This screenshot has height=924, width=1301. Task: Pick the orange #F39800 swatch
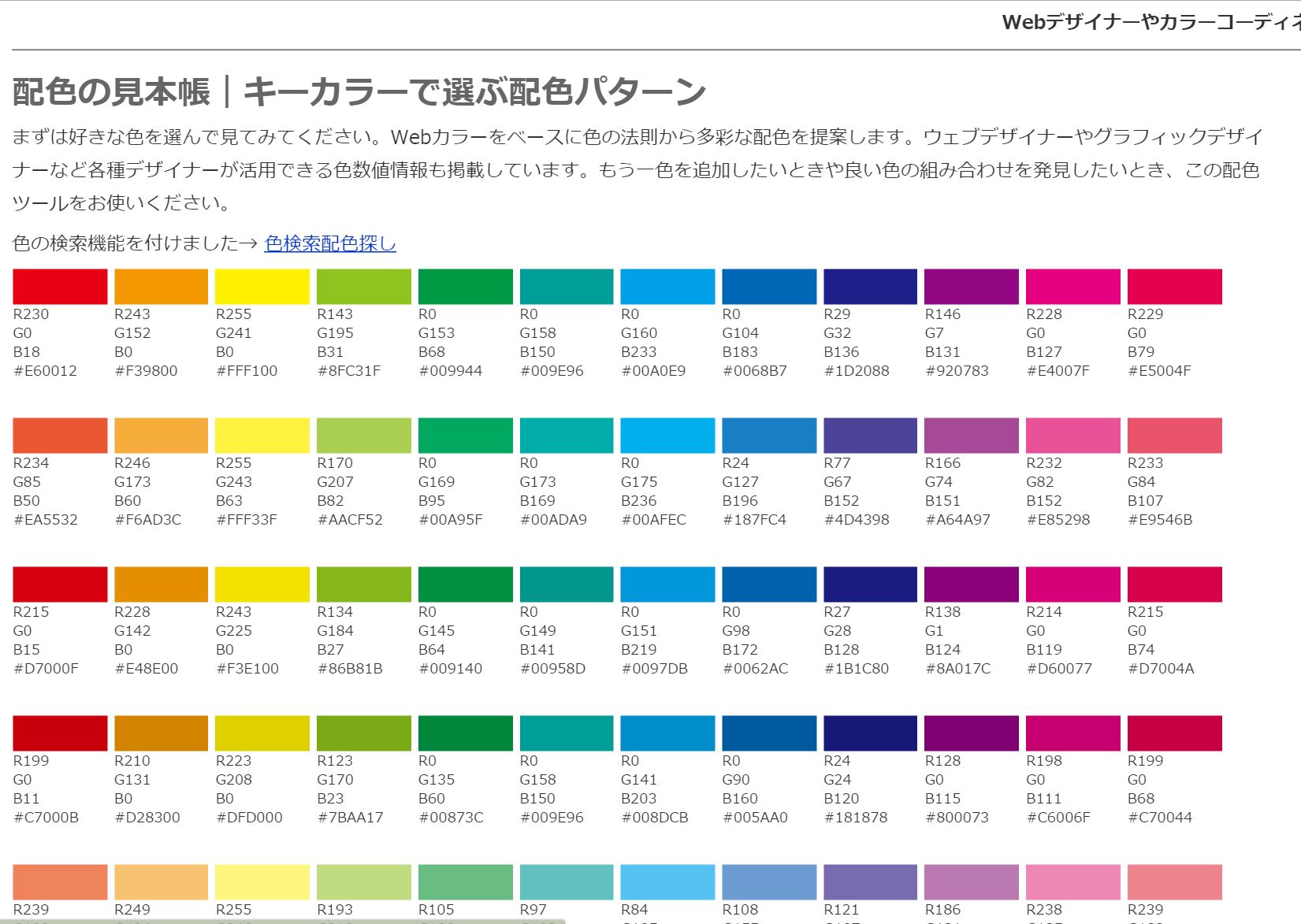tap(162, 287)
